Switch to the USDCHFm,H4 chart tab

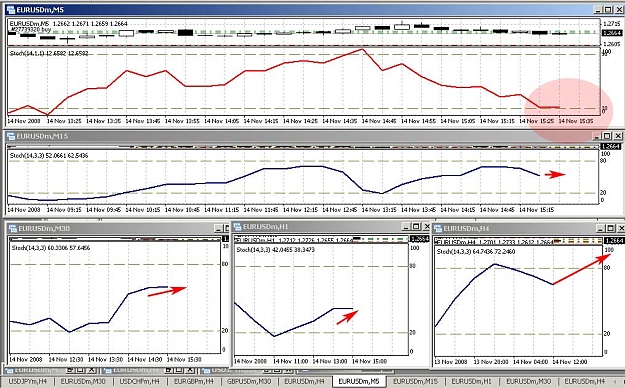click(140, 382)
